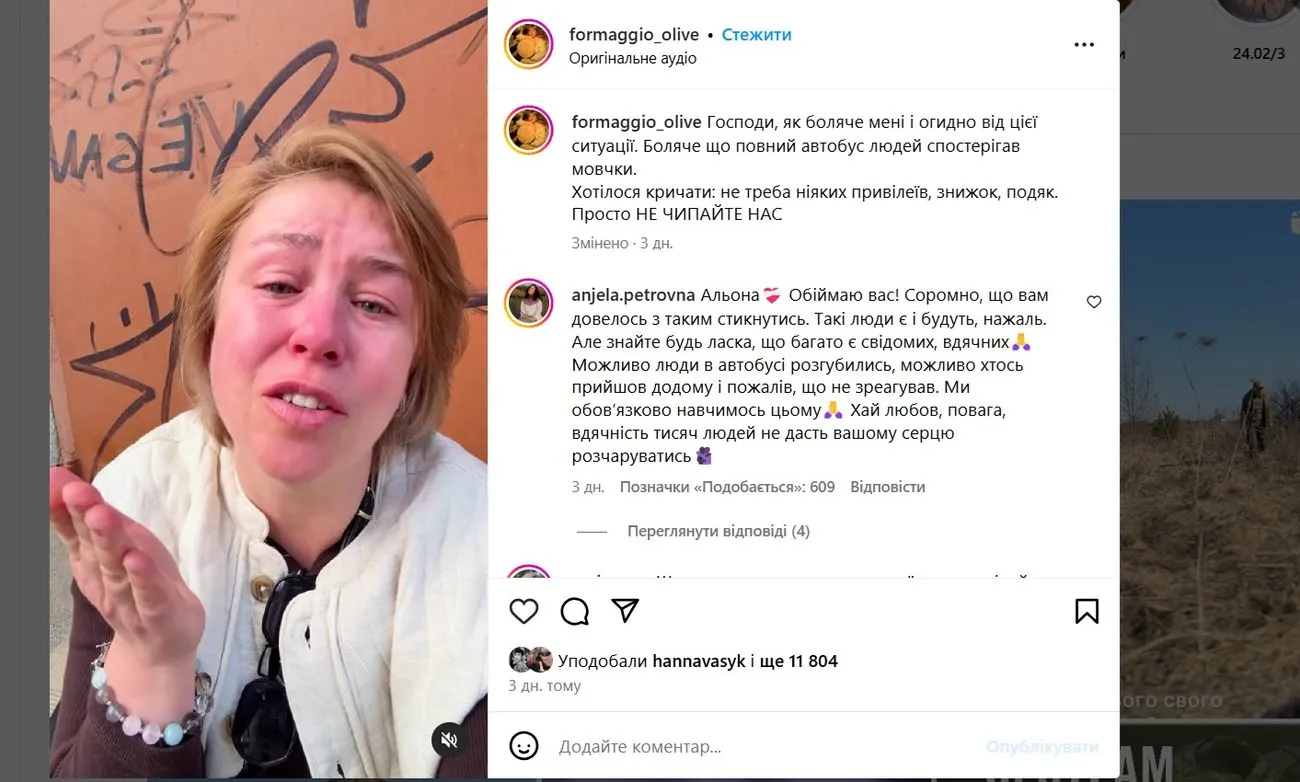Unmute the video with speaker icon
Screen dimensions: 1300x782
point(449,740)
